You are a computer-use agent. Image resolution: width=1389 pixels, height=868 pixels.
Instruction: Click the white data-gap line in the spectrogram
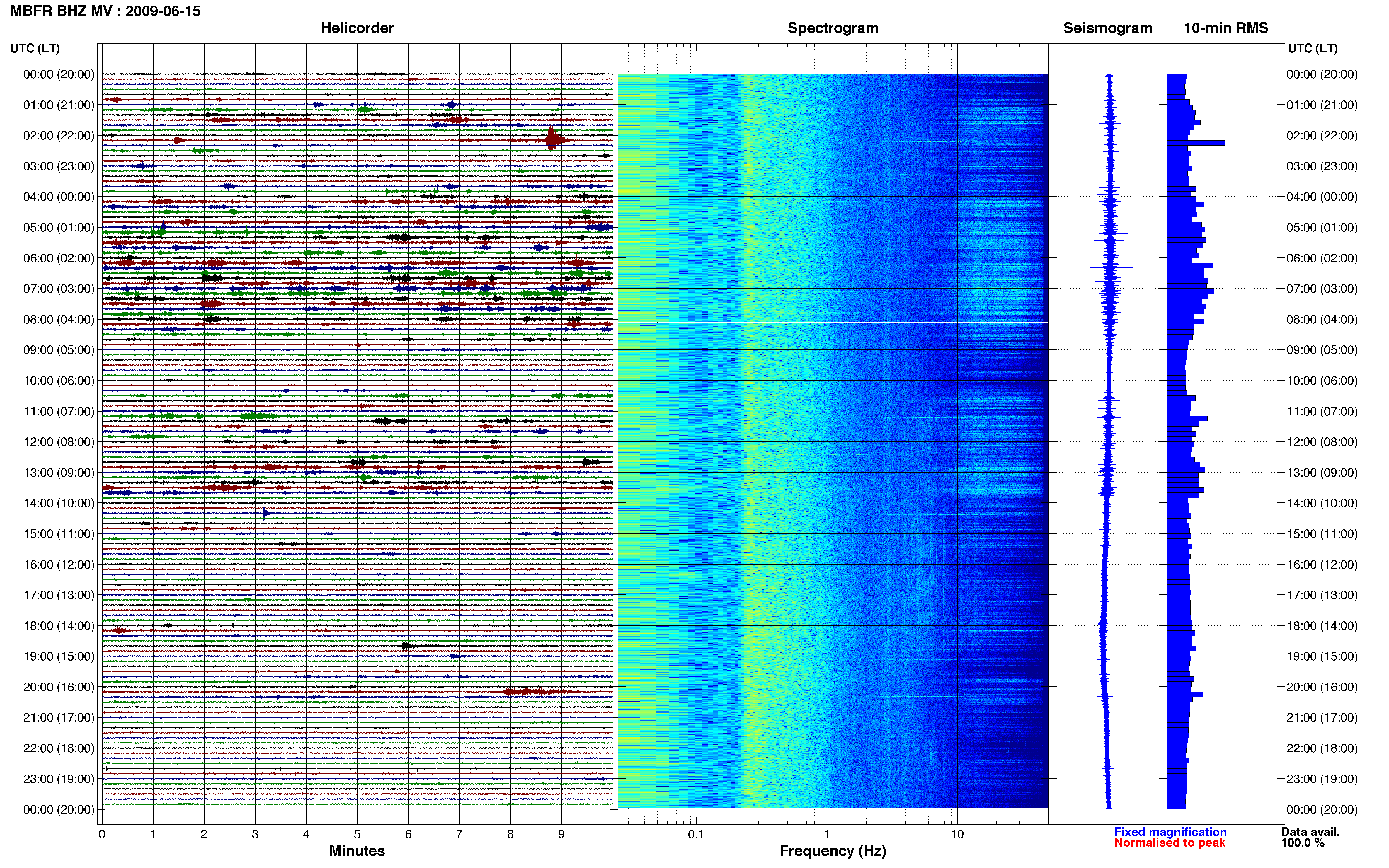833,323
